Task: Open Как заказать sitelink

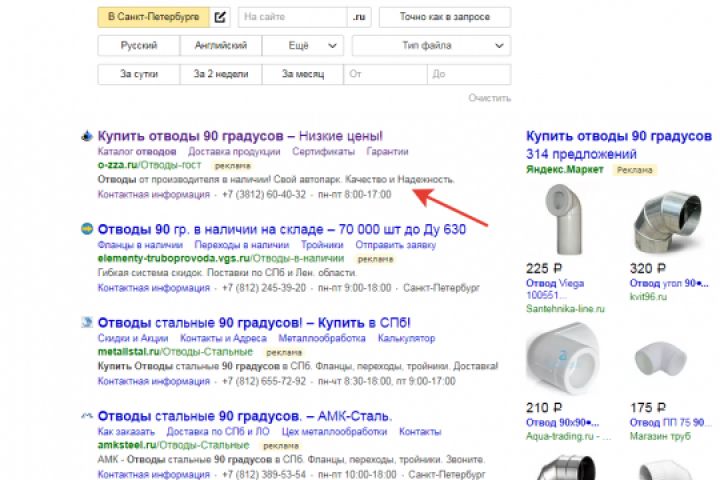Action: [126, 432]
